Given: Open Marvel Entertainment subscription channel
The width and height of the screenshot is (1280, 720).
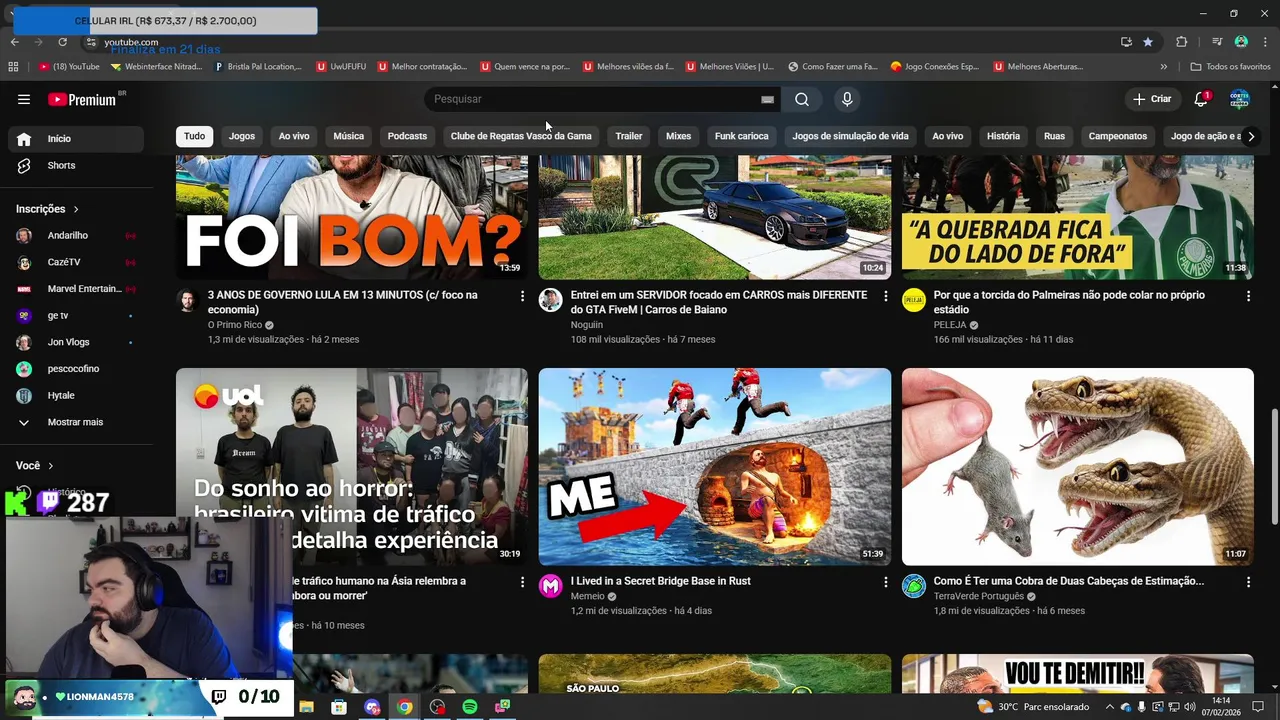Looking at the screenshot, I should click(75, 289).
